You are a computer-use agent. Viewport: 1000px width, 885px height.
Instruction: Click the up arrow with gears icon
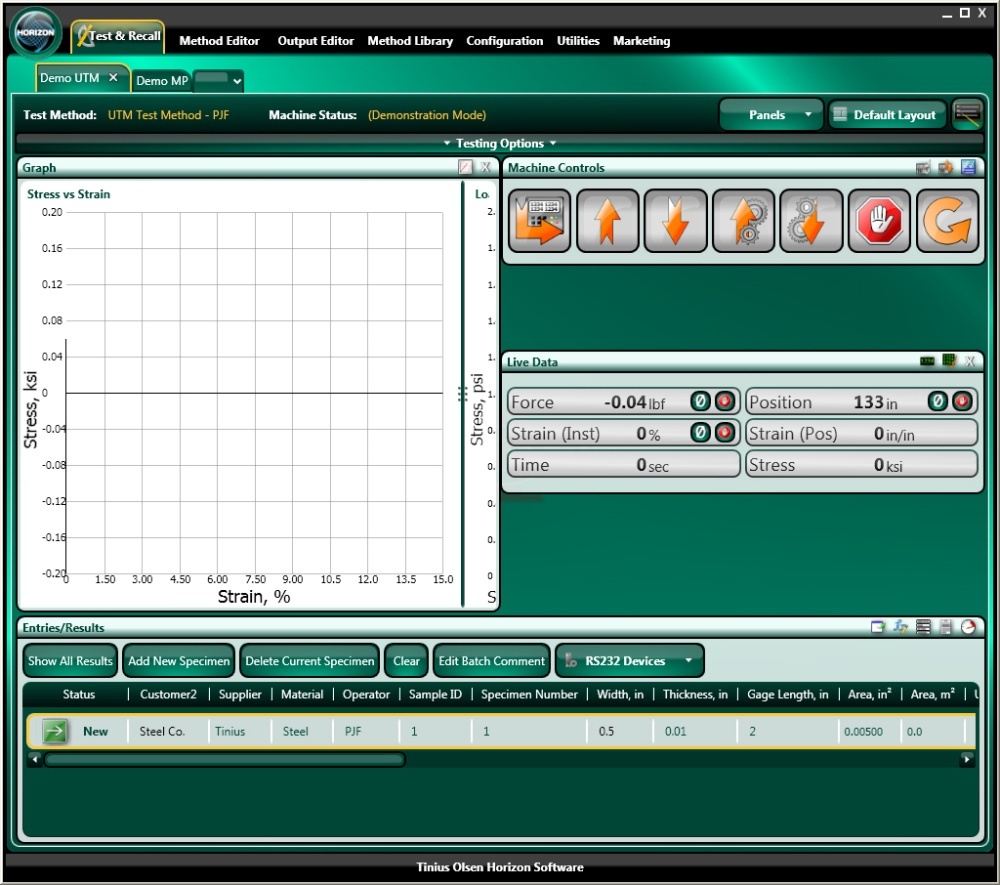click(x=743, y=221)
